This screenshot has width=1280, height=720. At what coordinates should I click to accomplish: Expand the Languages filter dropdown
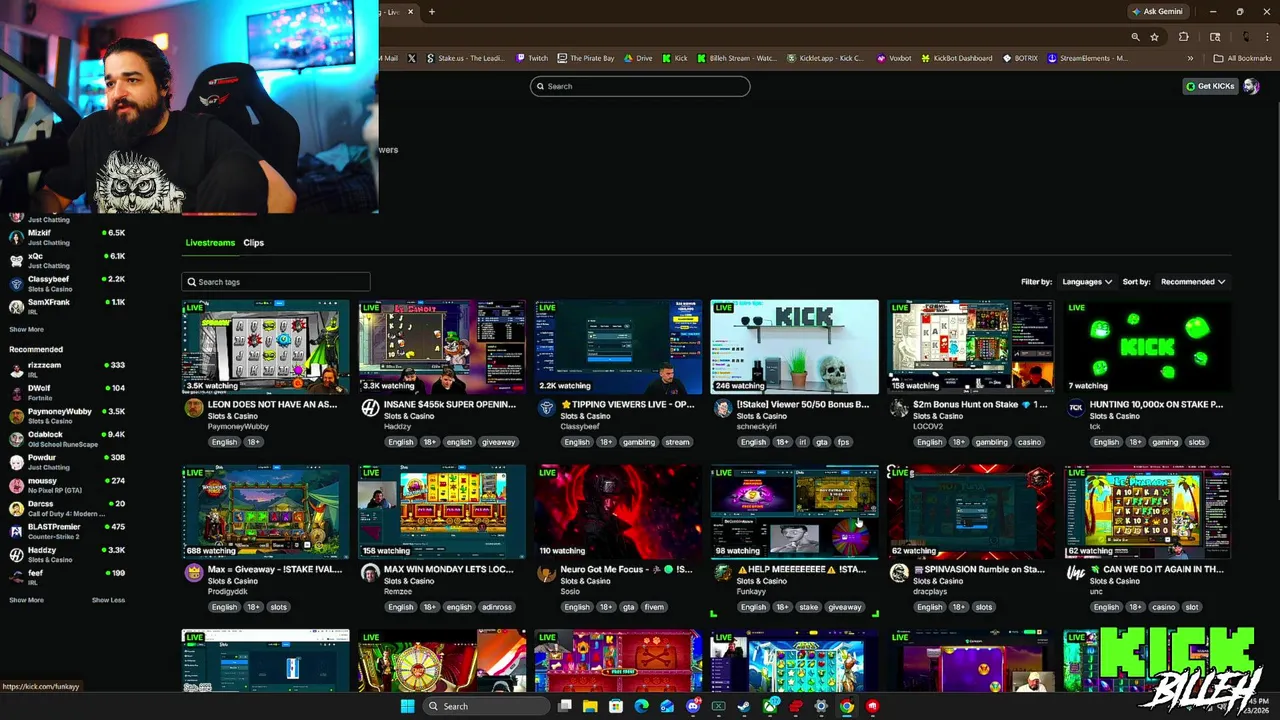(x=1087, y=282)
